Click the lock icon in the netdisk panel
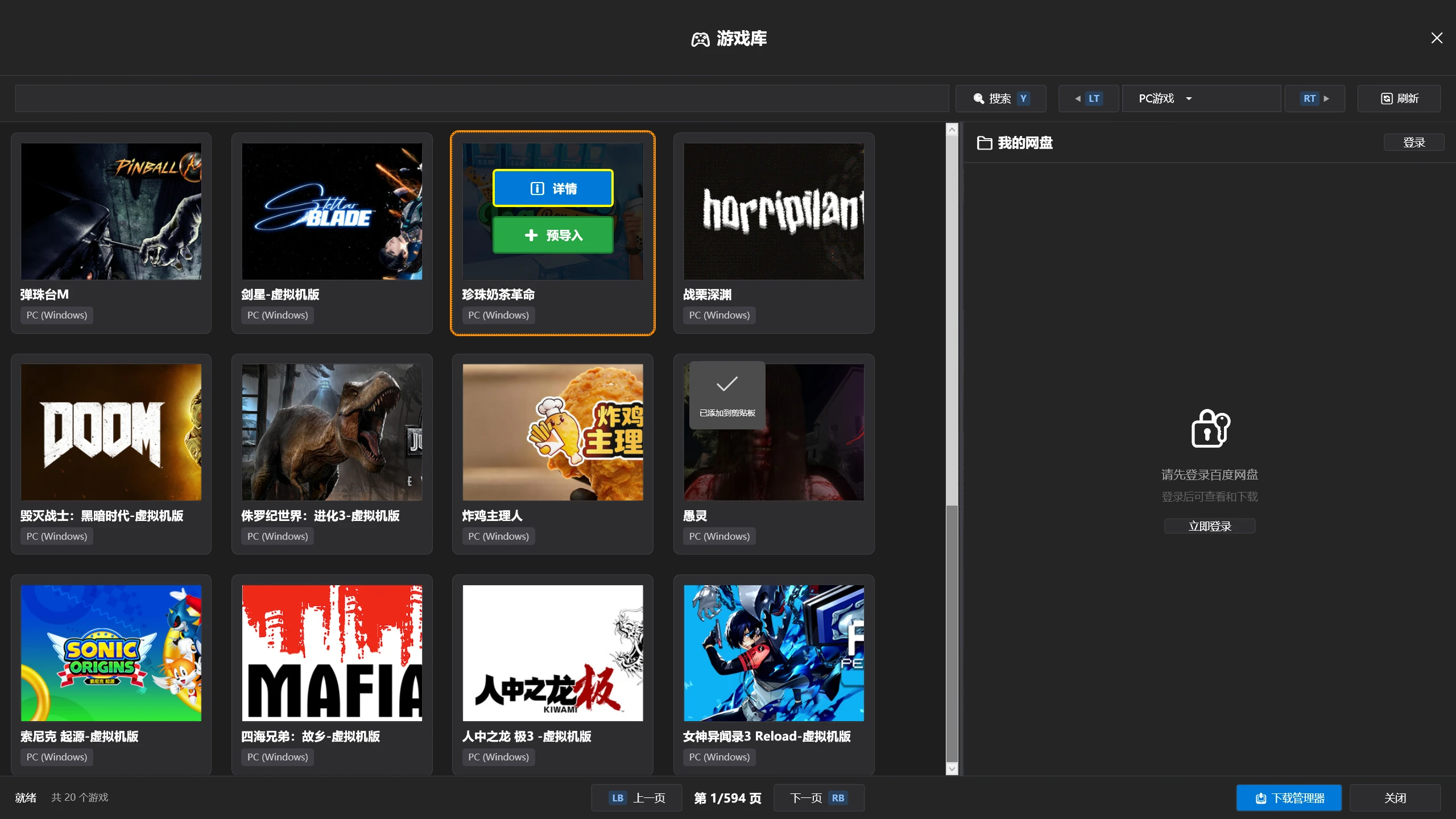The image size is (1456, 819). pos(1209,428)
